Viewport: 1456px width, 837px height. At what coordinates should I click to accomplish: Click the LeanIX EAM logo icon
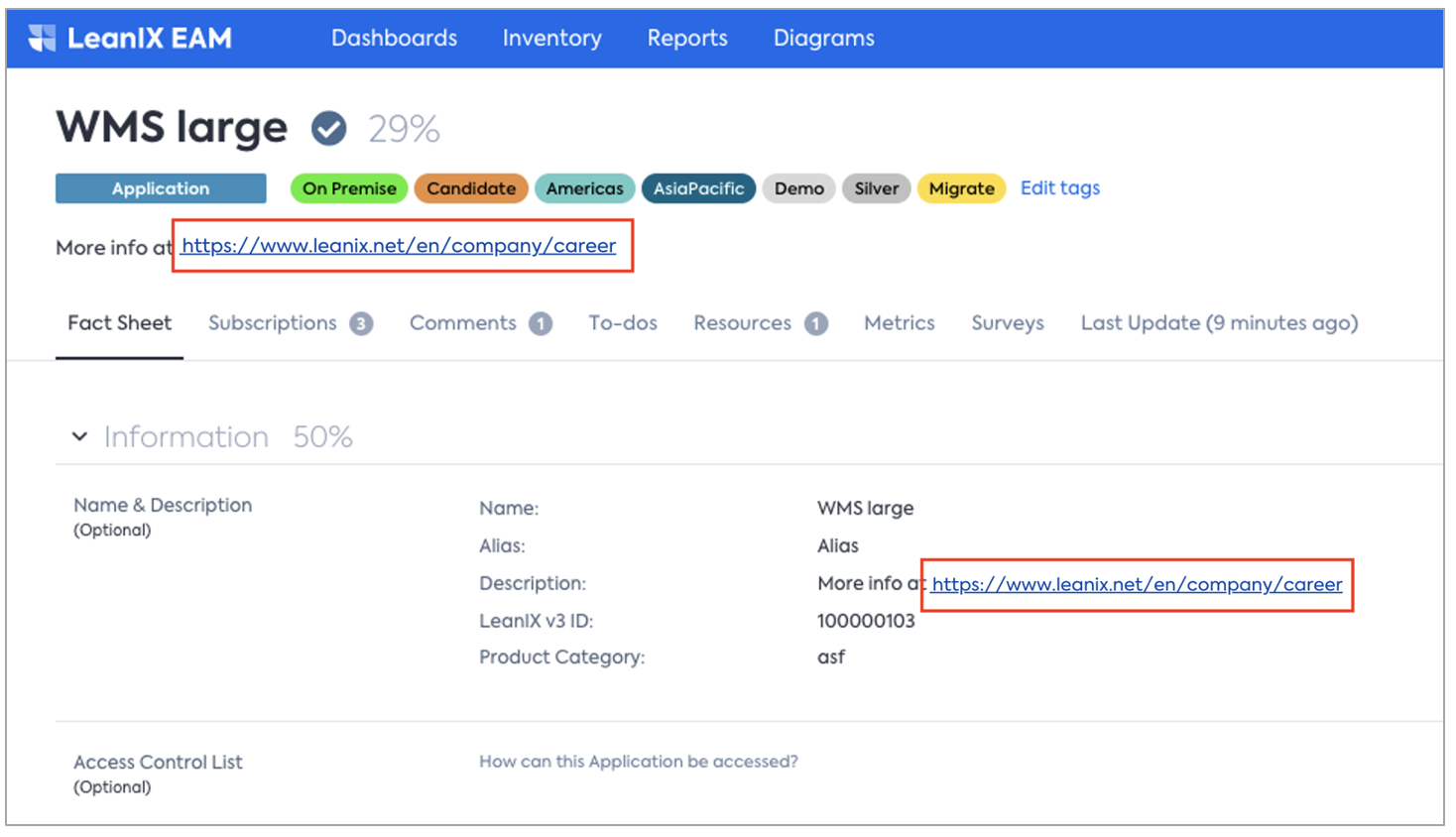(42, 38)
